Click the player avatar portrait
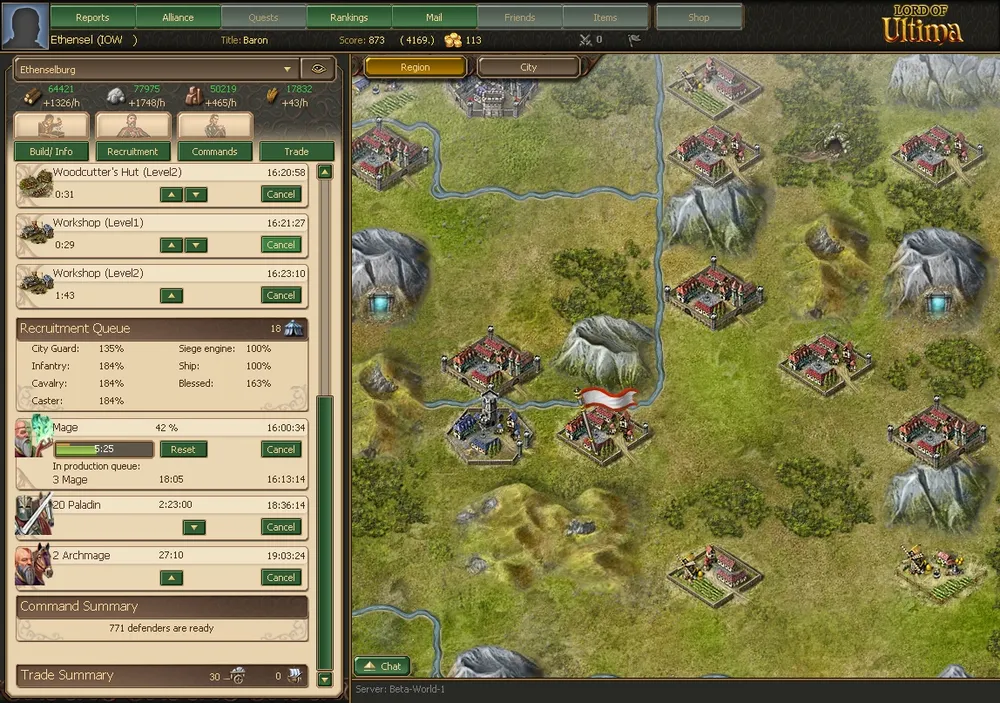The width and height of the screenshot is (1000, 703). click(x=25, y=25)
